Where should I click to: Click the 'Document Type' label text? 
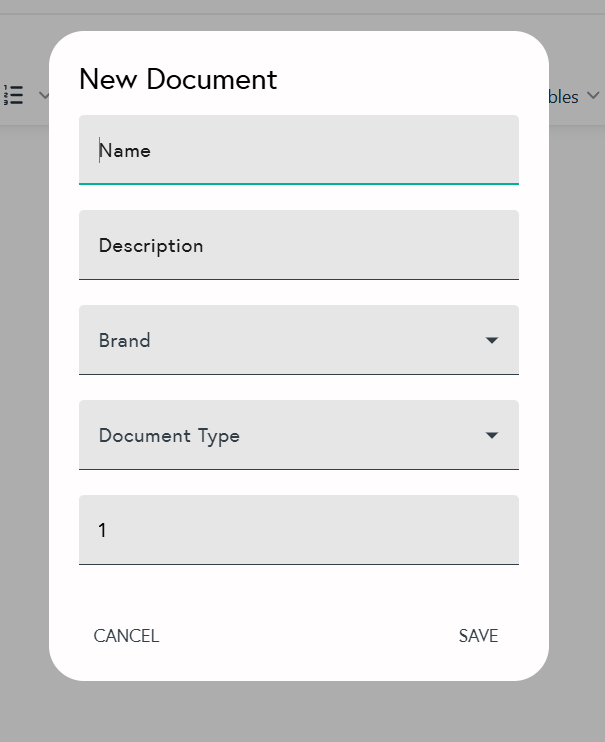click(x=169, y=436)
